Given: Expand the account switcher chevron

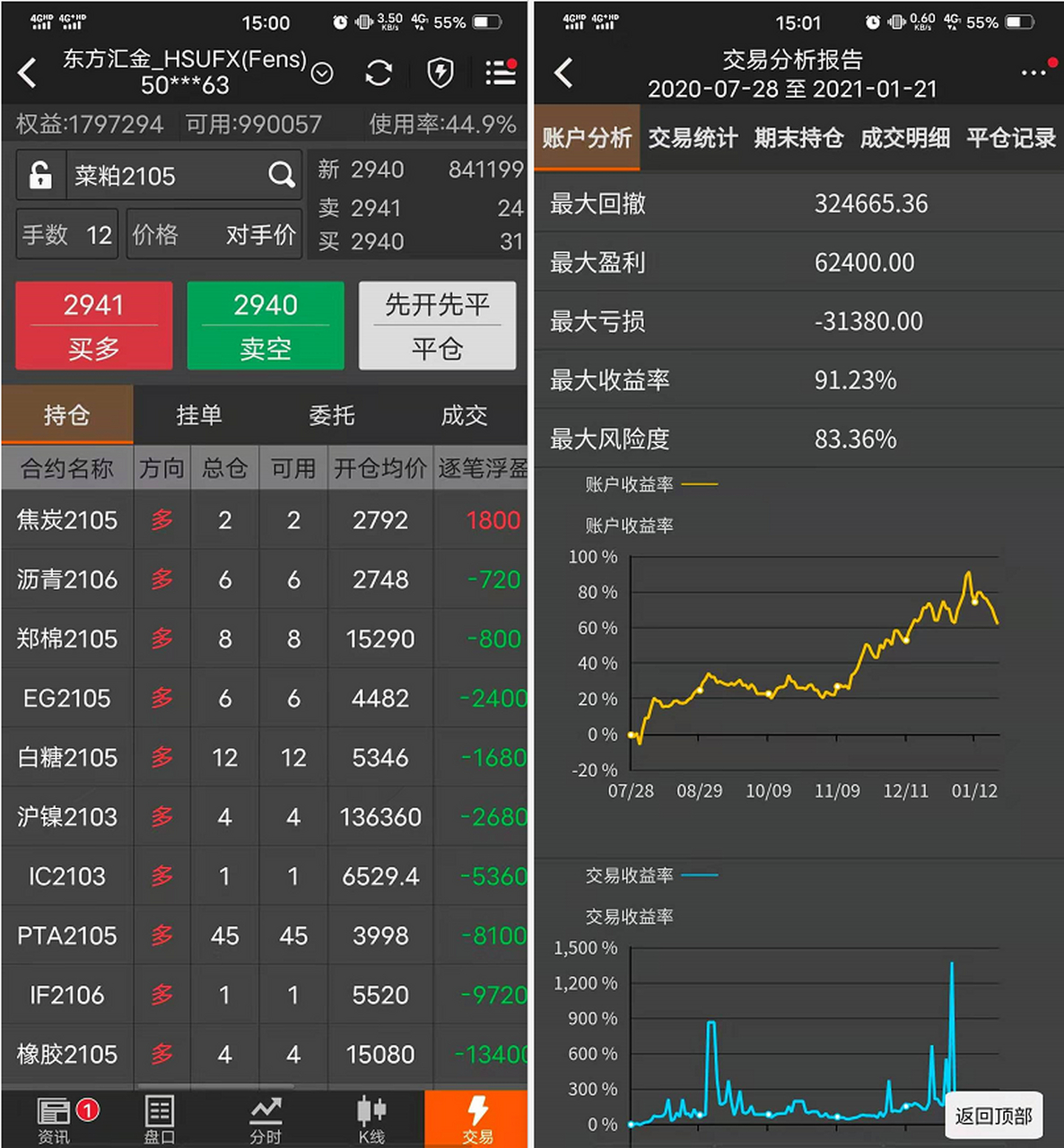Looking at the screenshot, I should click(x=322, y=74).
